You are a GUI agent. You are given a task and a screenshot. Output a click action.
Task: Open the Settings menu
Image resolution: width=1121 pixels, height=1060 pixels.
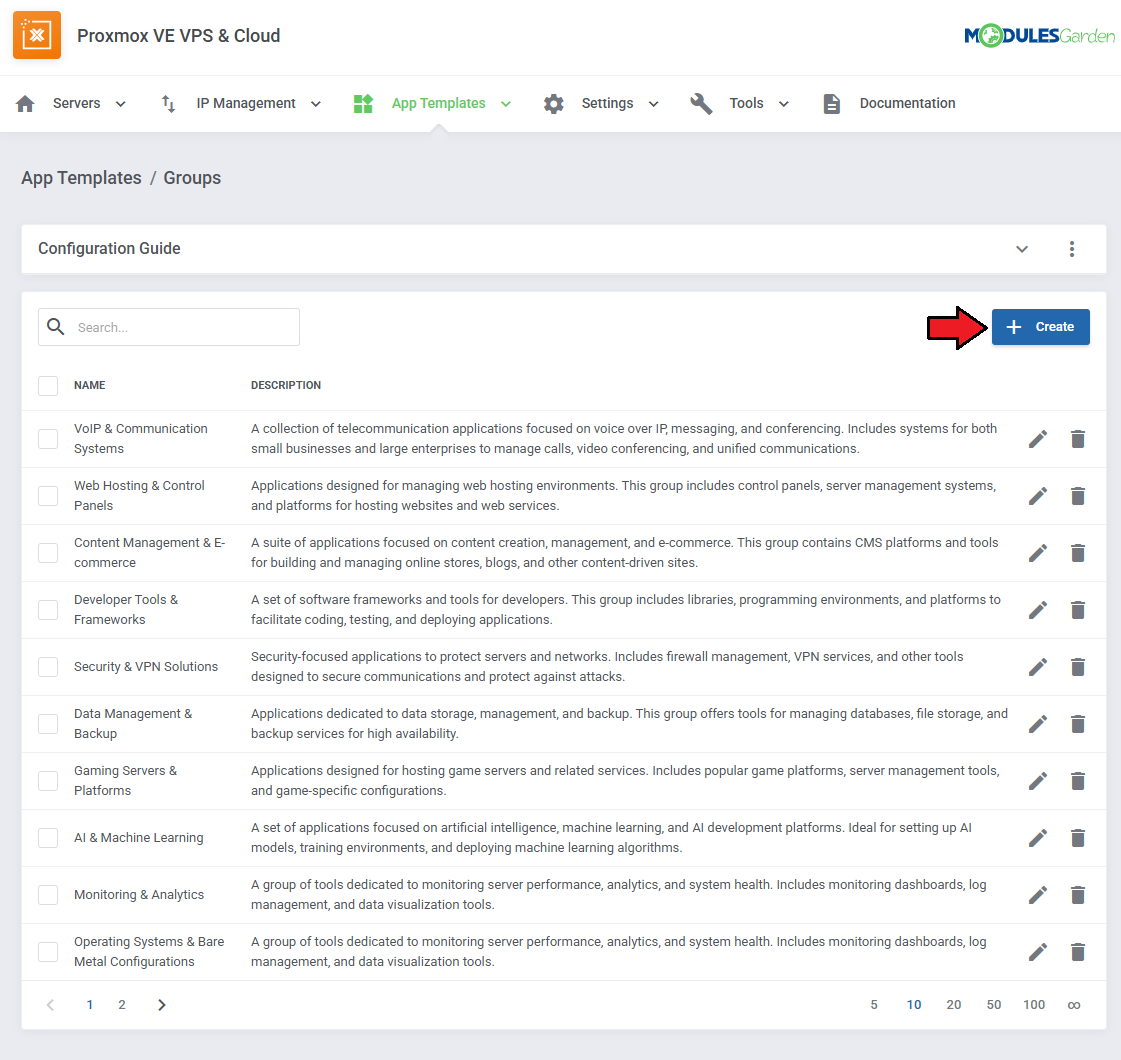(607, 104)
